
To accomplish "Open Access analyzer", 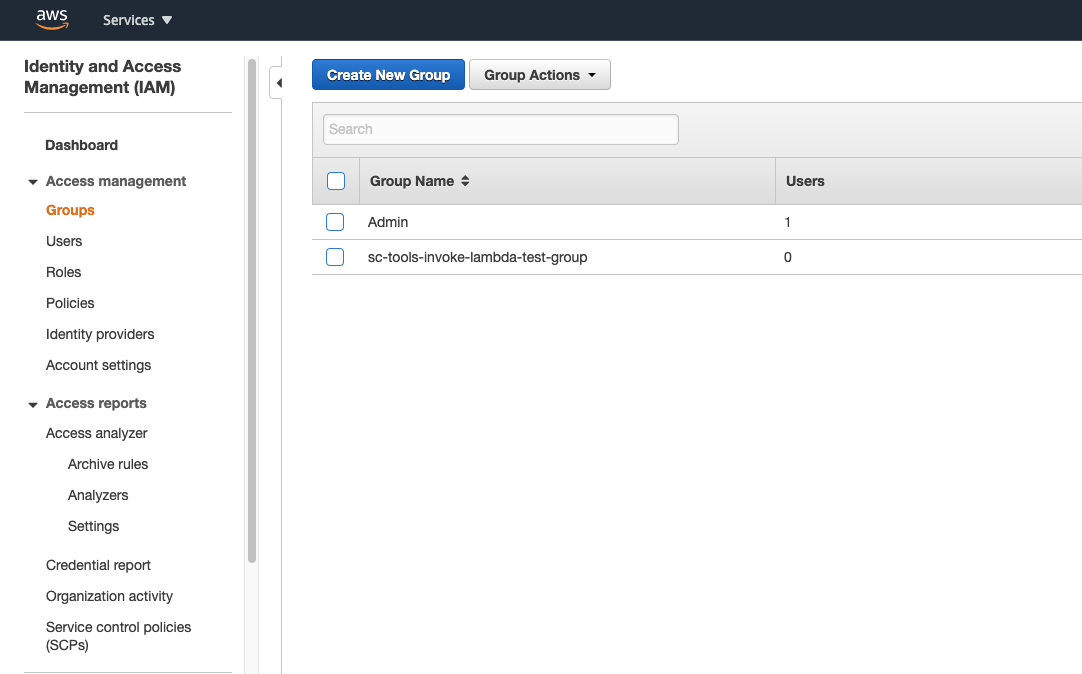I will [x=97, y=433].
